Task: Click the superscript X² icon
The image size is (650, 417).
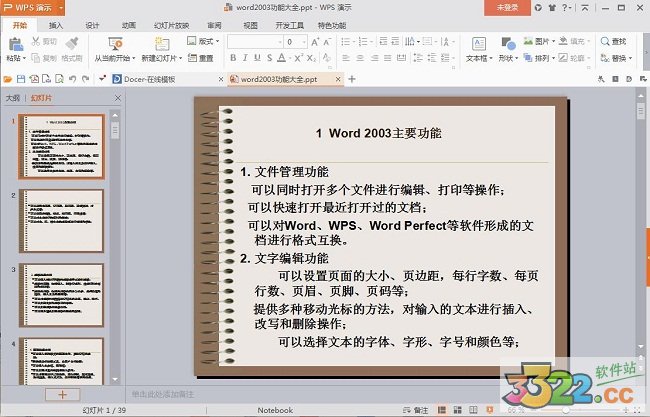Action: pyautogui.click(x=299, y=58)
